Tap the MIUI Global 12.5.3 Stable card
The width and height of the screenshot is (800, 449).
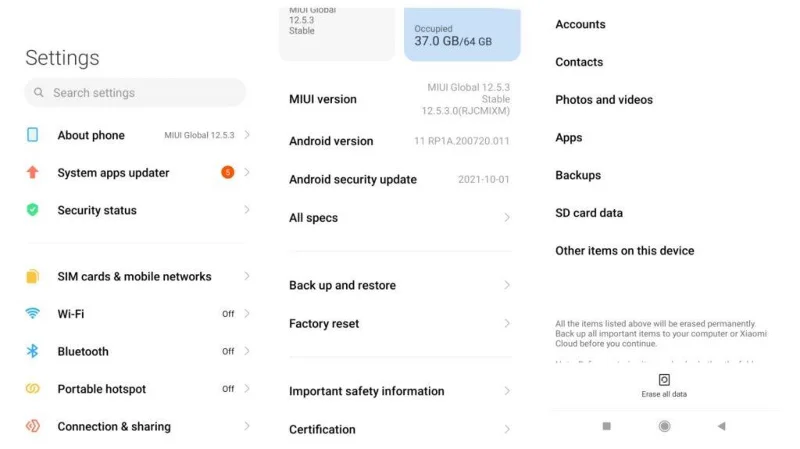pyautogui.click(x=337, y=35)
